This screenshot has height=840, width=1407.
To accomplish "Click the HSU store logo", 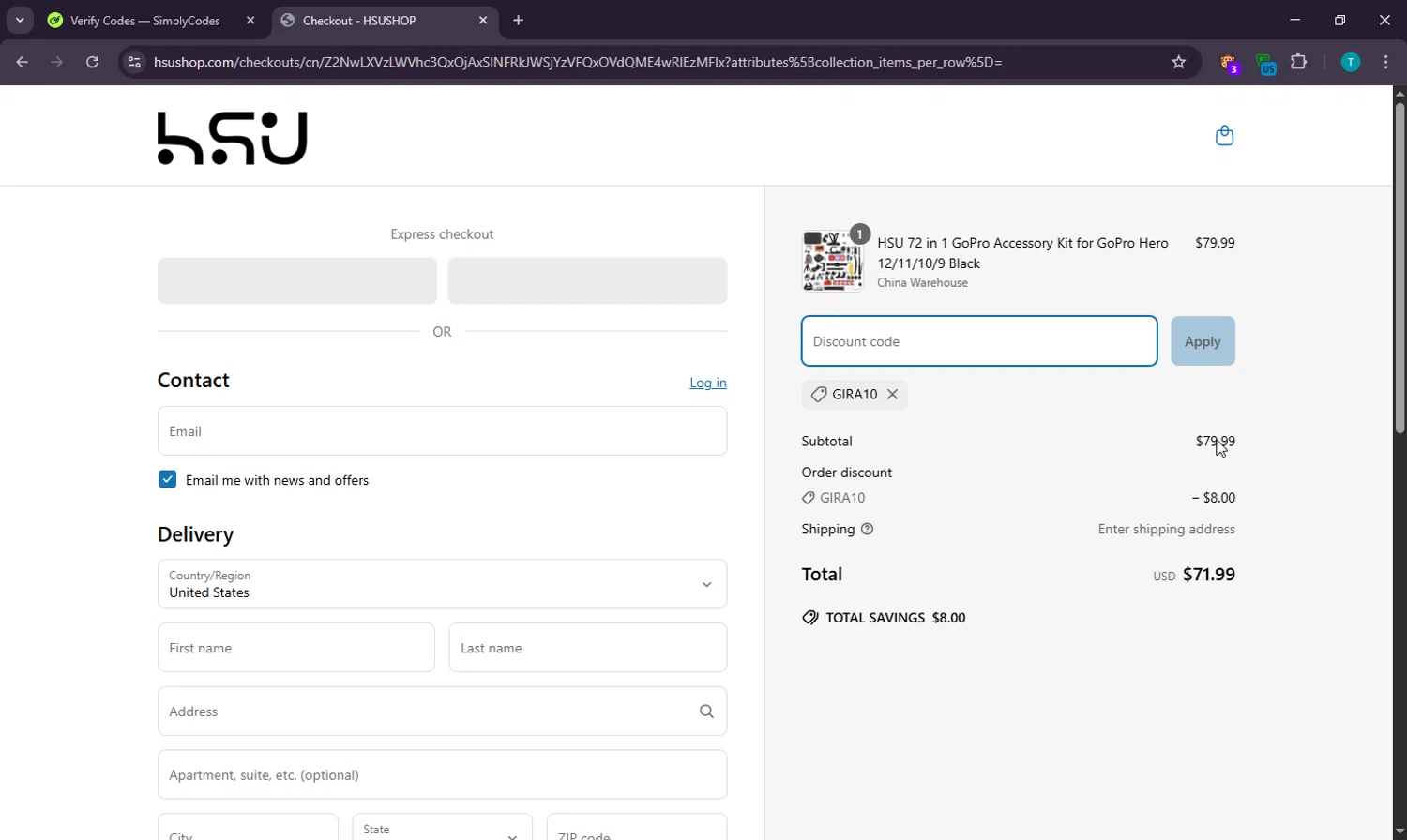I will pos(233,139).
